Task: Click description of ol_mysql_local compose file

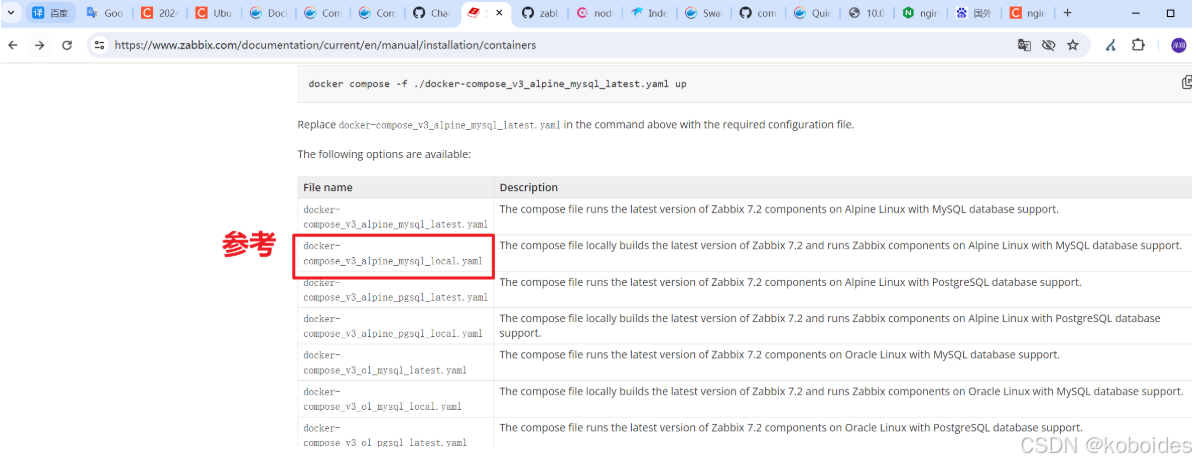Action: (x=841, y=391)
